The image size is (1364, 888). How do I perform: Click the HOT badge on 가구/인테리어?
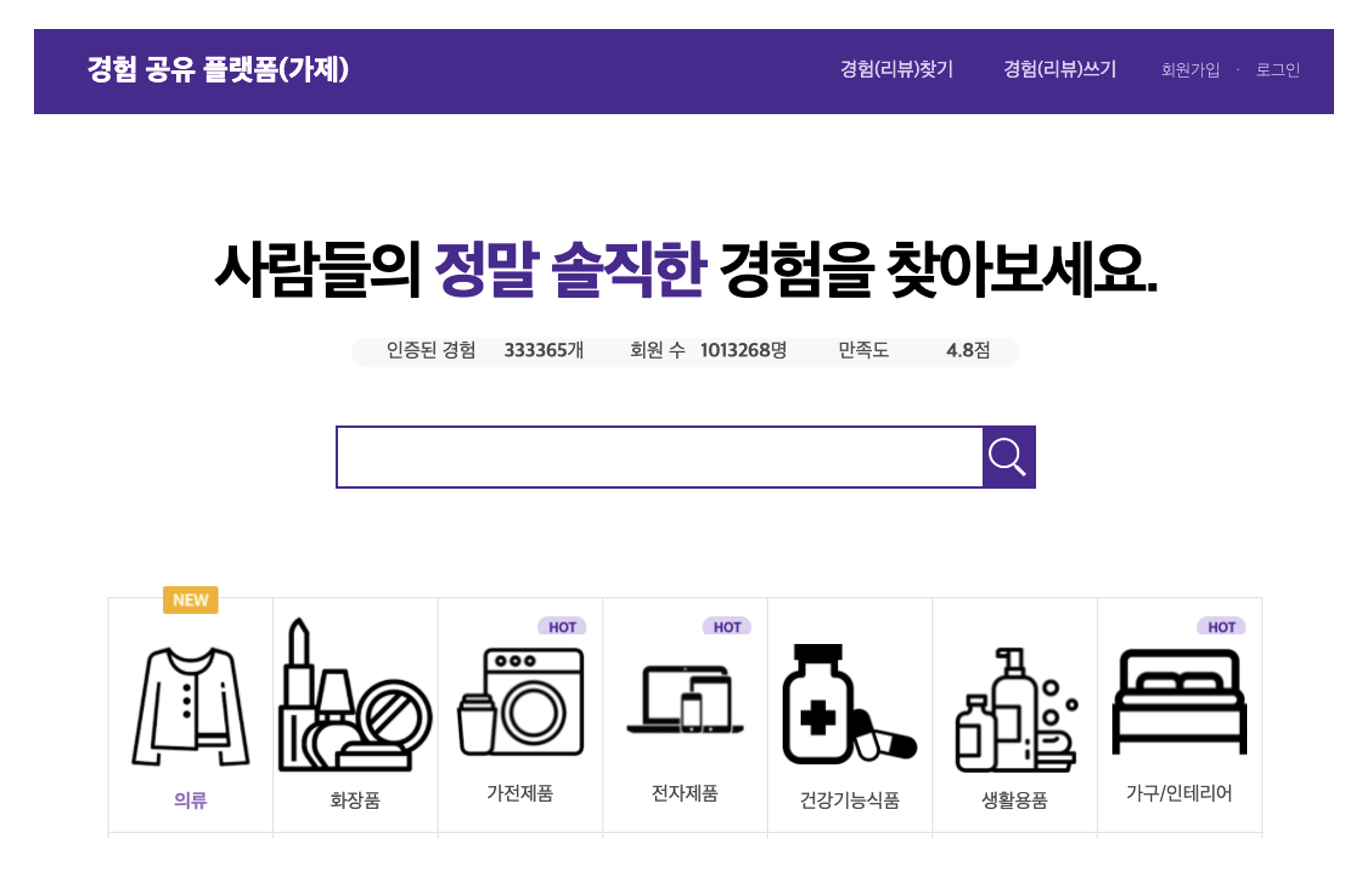pyautogui.click(x=1222, y=627)
